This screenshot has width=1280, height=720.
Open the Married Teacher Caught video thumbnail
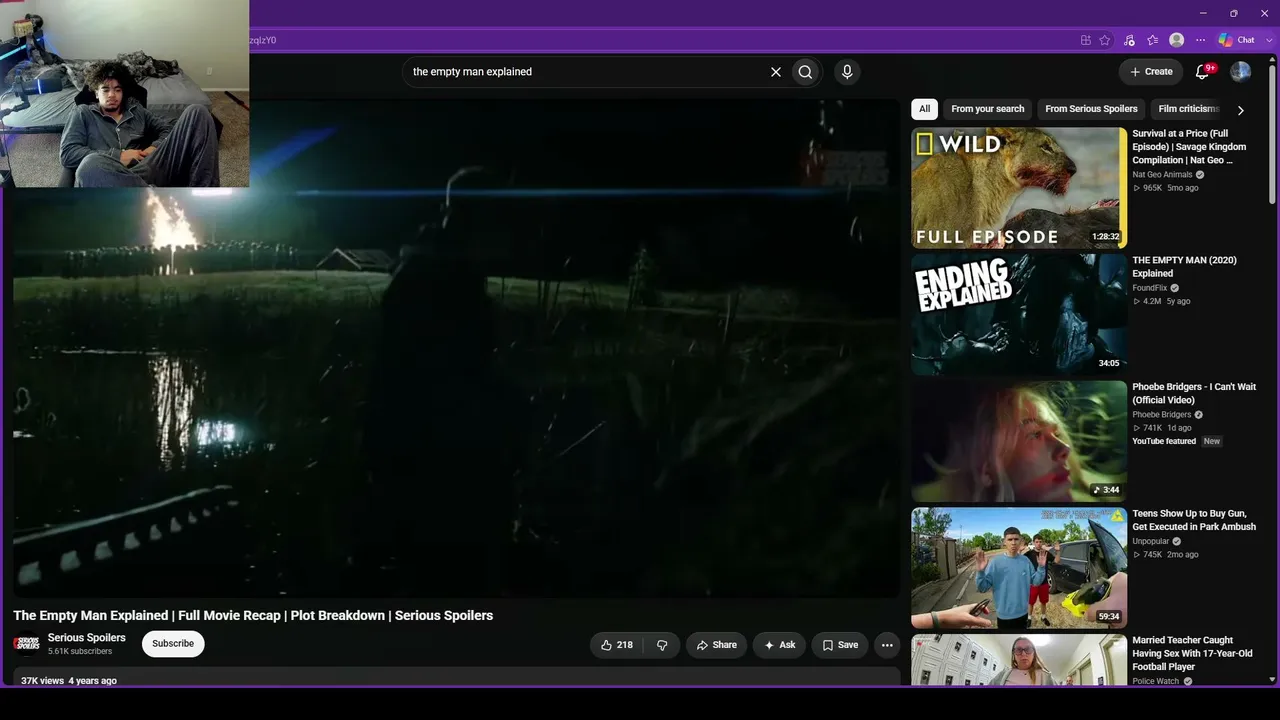[1019, 660]
